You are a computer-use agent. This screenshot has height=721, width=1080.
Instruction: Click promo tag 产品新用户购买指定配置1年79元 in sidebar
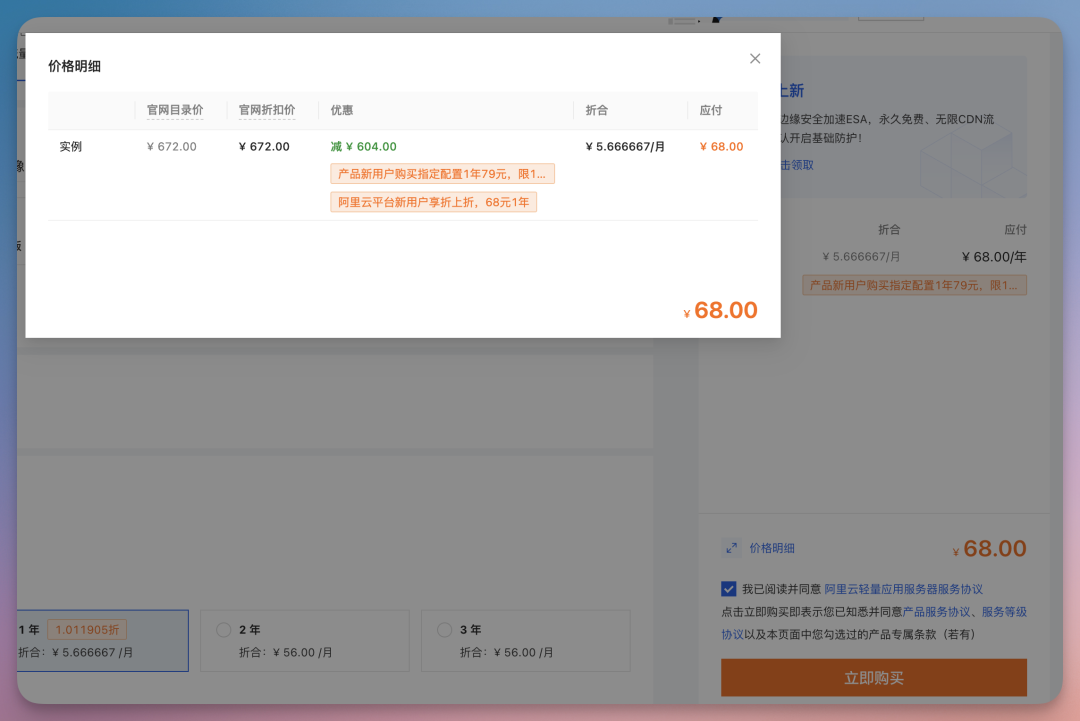914,285
